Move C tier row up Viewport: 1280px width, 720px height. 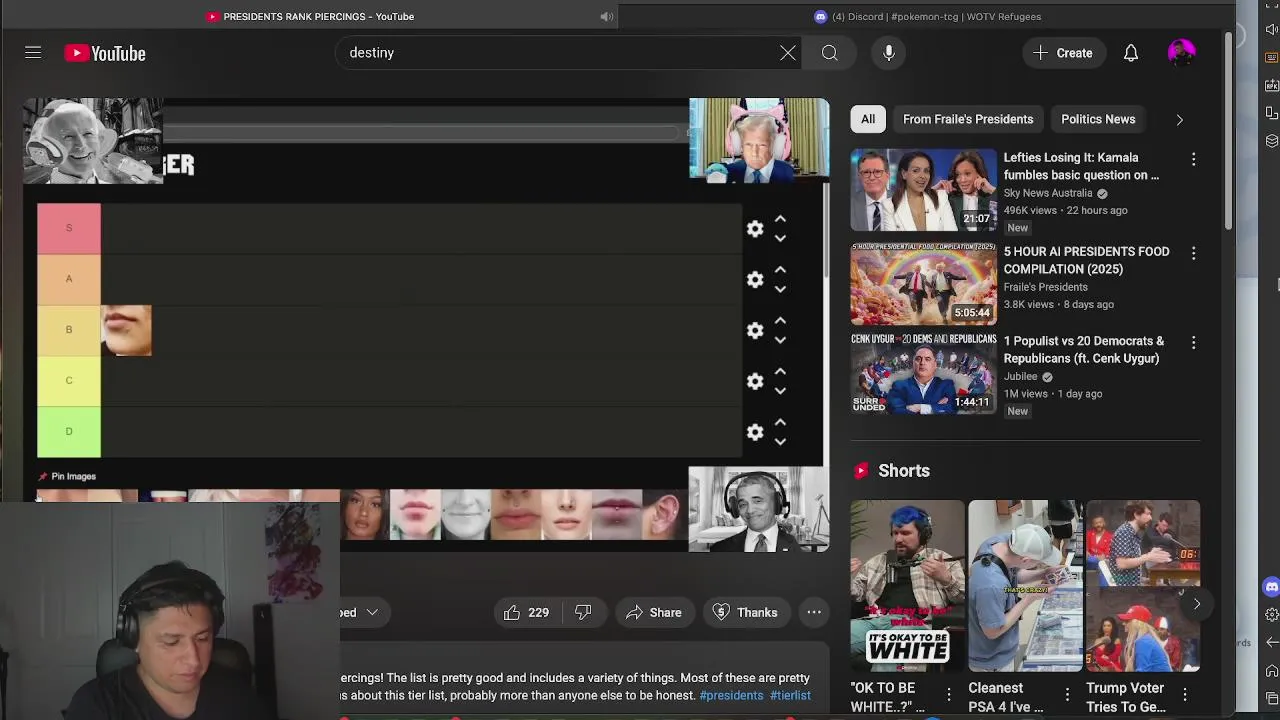(780, 372)
